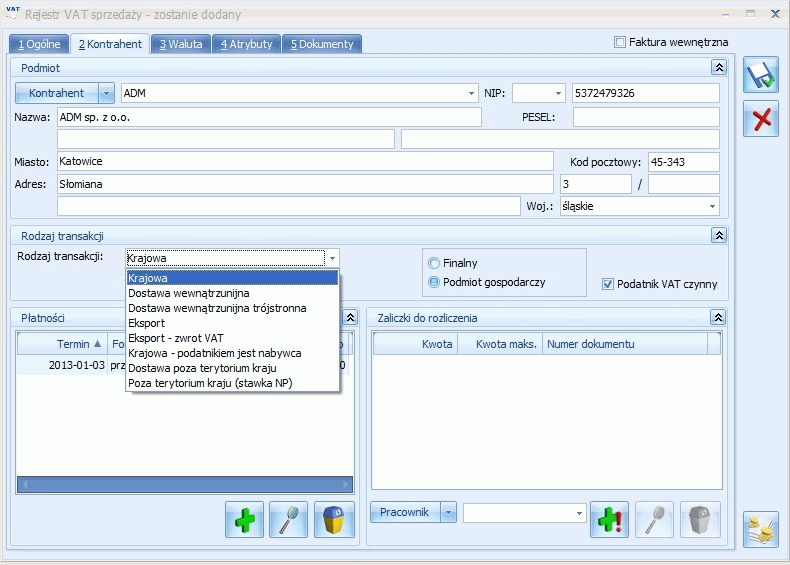The image size is (790, 565).
Task: Collapse the Podmiot section
Action: [718, 67]
